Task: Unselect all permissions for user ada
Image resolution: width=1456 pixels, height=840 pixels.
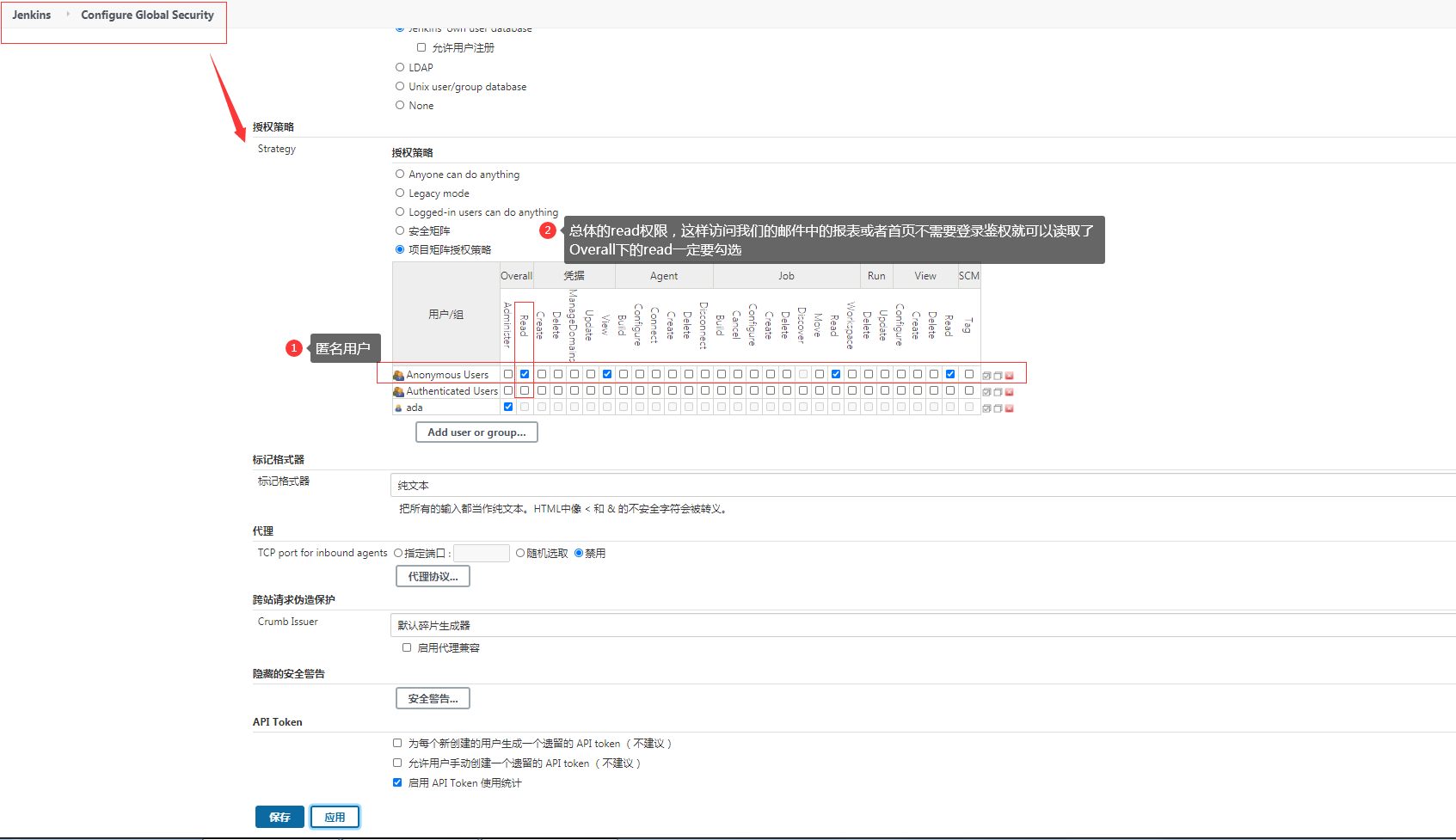Action: coord(998,408)
